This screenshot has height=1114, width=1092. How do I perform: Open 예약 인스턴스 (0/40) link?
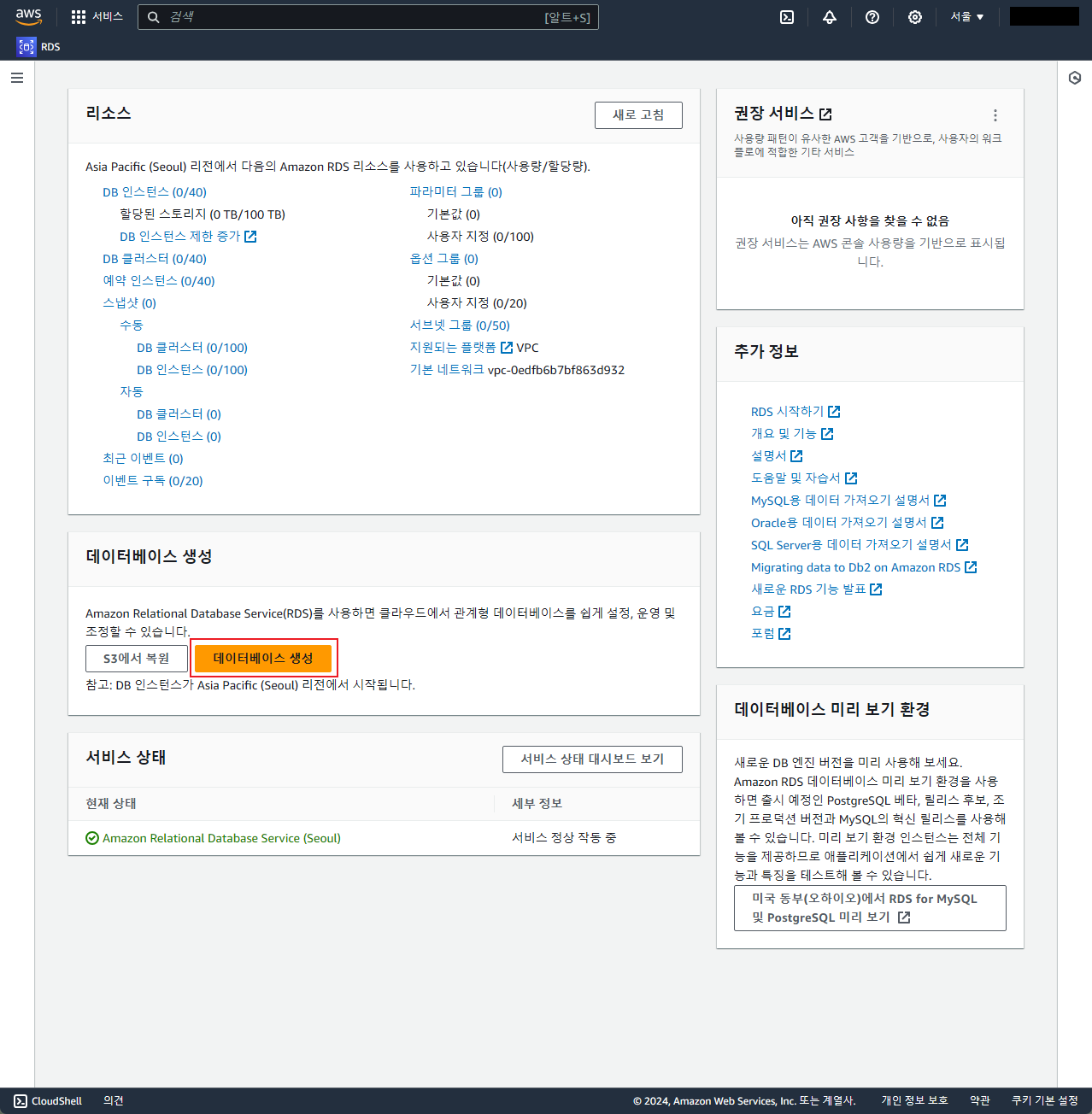pos(159,281)
